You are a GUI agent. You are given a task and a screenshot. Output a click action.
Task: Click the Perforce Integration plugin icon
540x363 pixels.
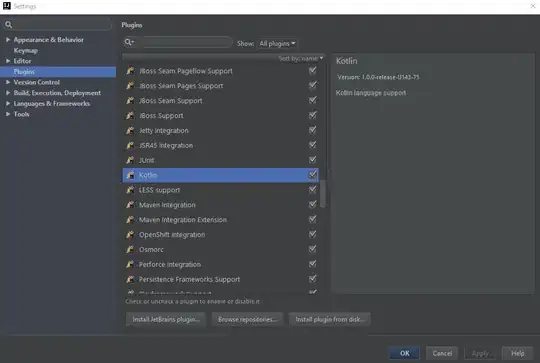click(x=130, y=264)
